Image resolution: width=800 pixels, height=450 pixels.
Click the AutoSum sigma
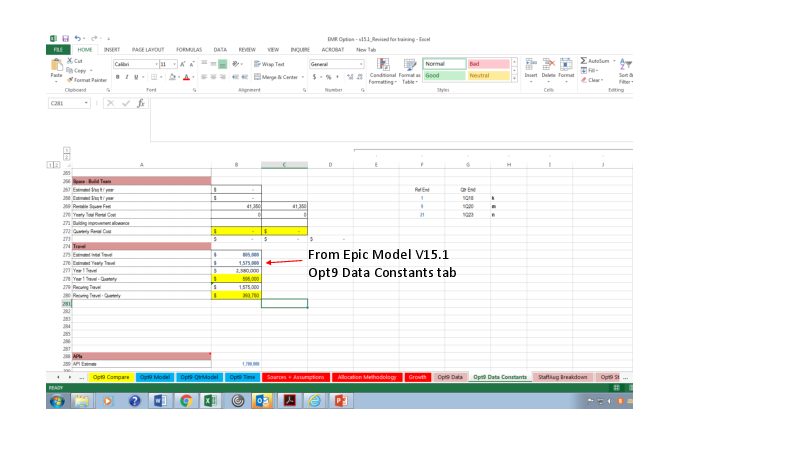click(x=584, y=61)
